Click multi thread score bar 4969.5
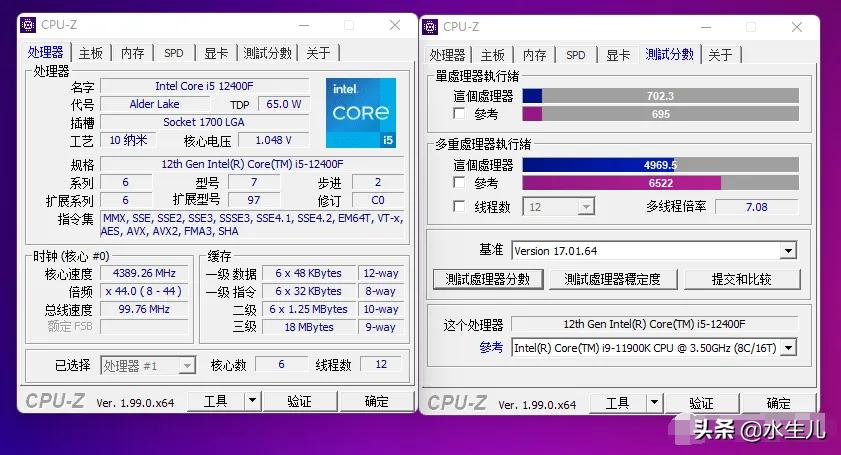Screen dimensions: 841x455 pyautogui.click(x=660, y=165)
